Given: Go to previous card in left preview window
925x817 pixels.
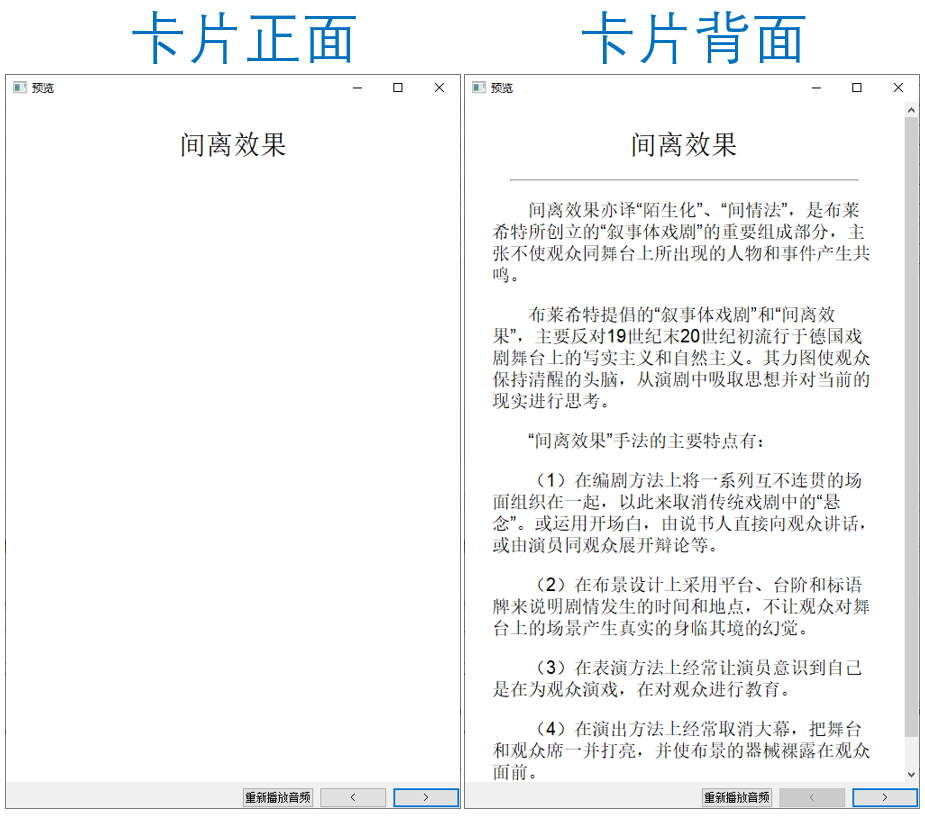Looking at the screenshot, I should coord(353,798).
